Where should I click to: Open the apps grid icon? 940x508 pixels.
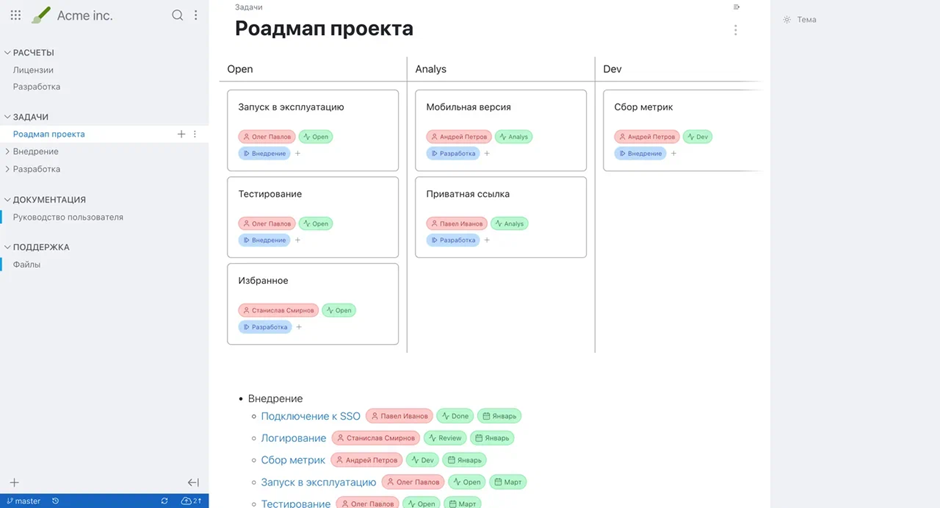pos(16,16)
